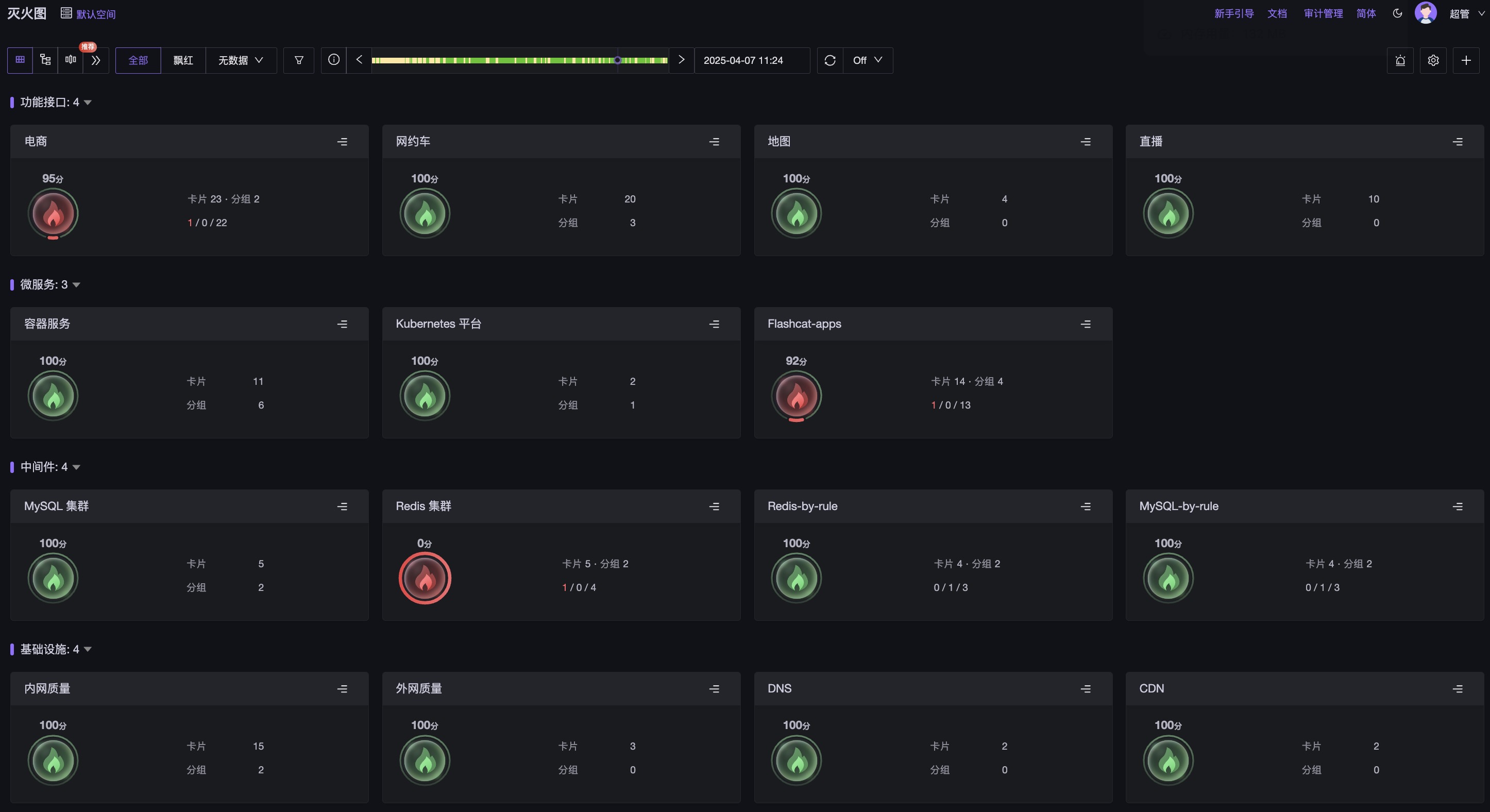Image resolution: width=1490 pixels, height=812 pixels.
Task: Collapse the 微服务: 3 section
Action: coord(76,284)
